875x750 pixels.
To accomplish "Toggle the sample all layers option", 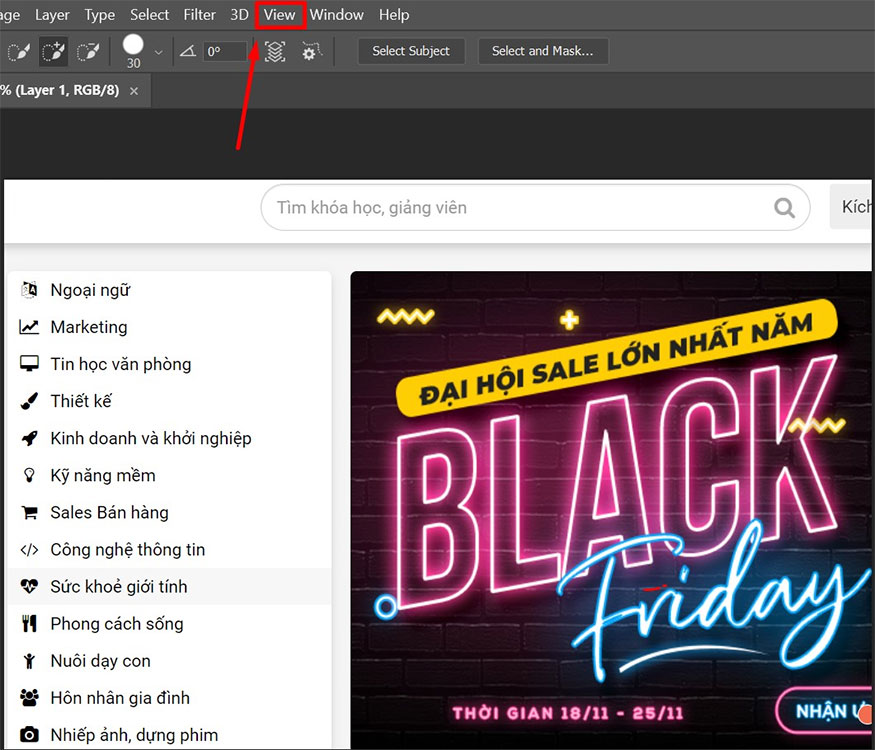I will (x=274, y=51).
